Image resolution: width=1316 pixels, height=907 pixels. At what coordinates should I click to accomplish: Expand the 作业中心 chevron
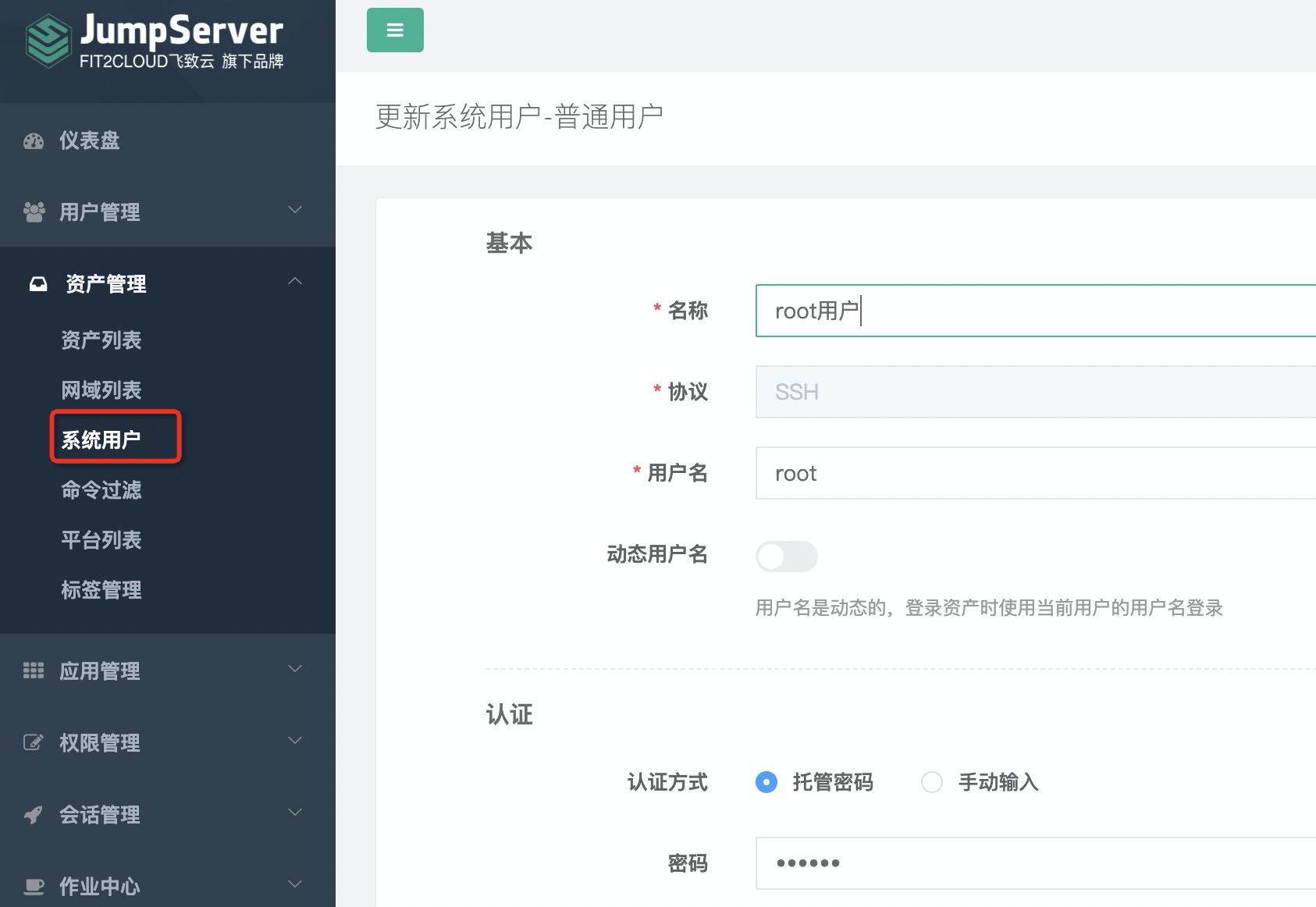coord(295,884)
